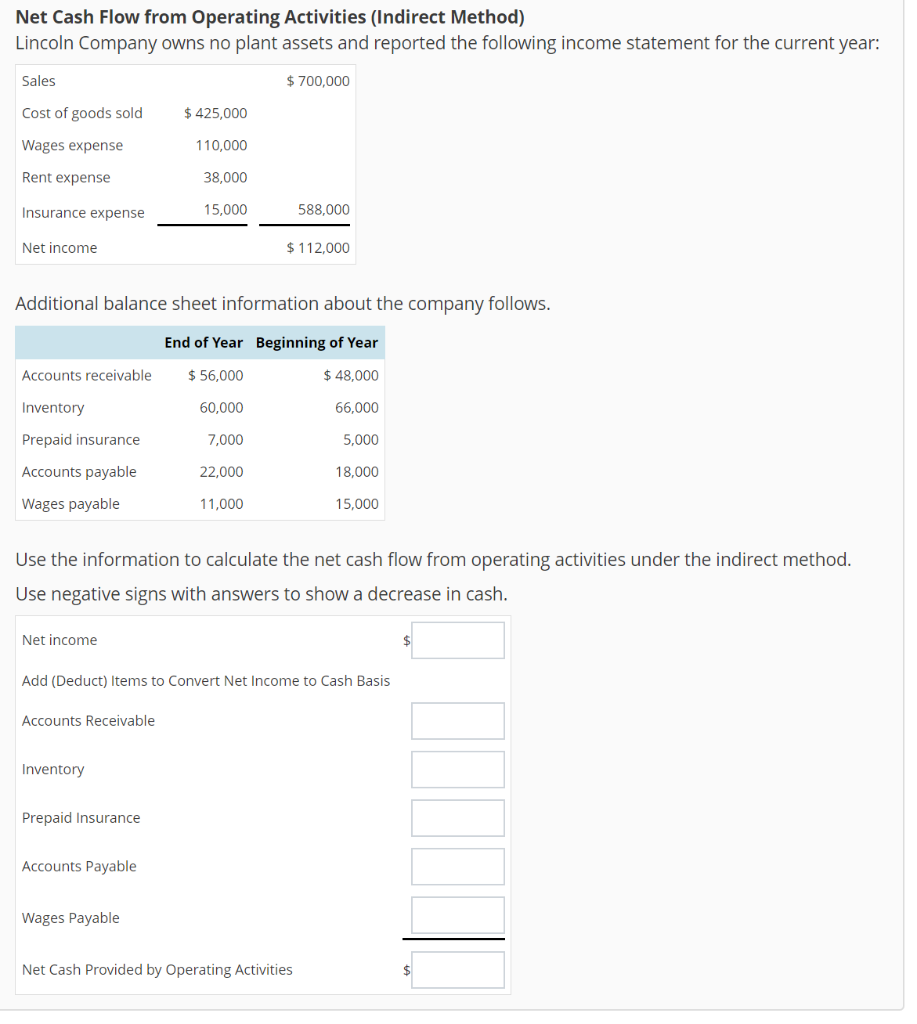The image size is (917, 1024).
Task: Select the Accounts Receivable answer box
Action: (457, 720)
